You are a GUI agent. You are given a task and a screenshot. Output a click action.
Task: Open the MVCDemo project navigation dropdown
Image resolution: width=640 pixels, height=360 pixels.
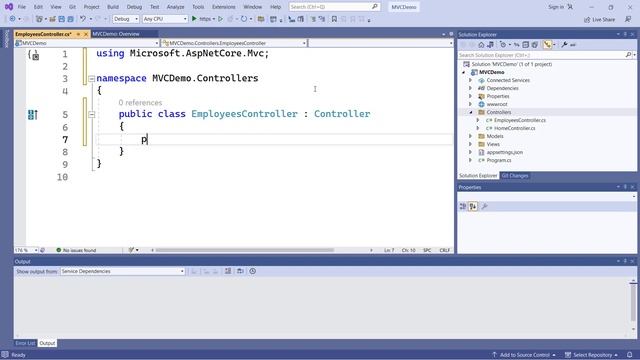pos(87,43)
